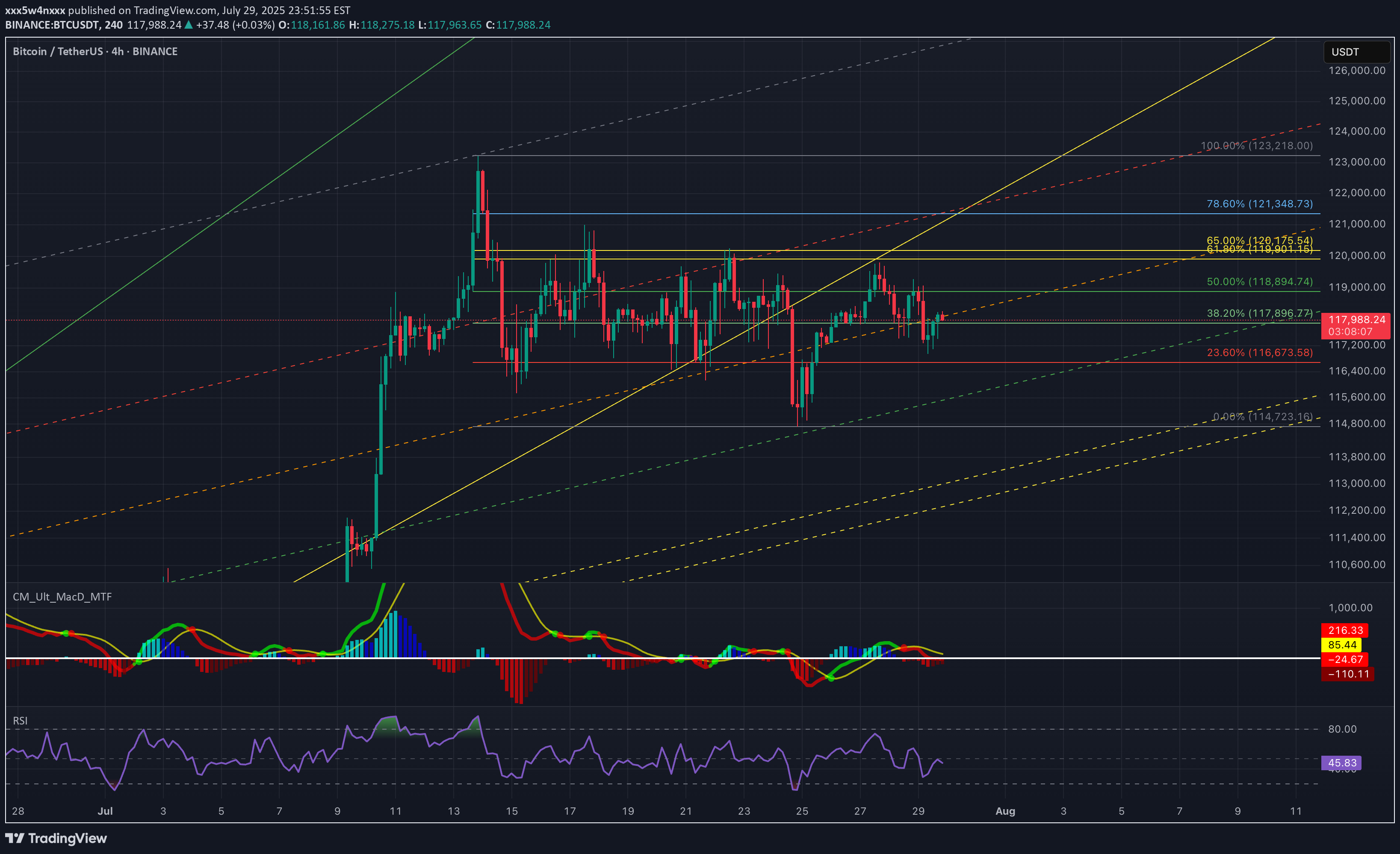Click the 19 date on time axis
The width and height of the screenshot is (1400, 854).
click(628, 811)
